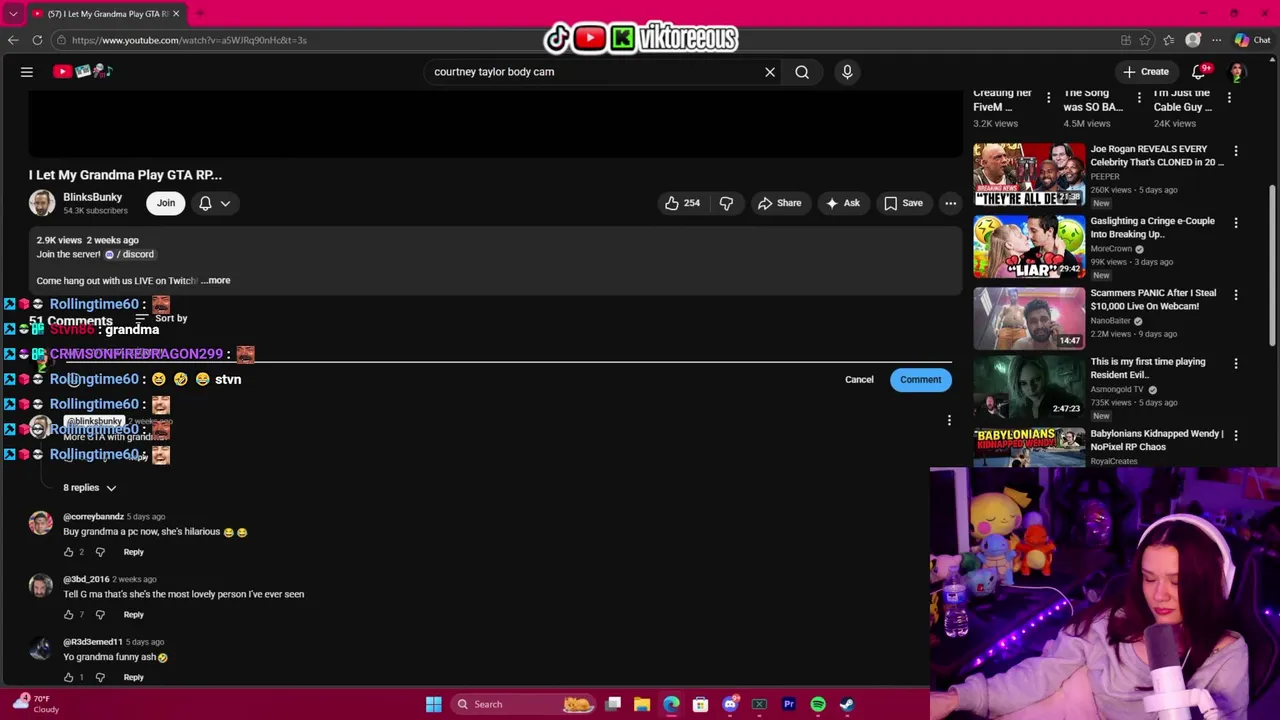Open the Joe Rogan REVEALS video thumbnail
1280x720 pixels.
pos(1029,174)
